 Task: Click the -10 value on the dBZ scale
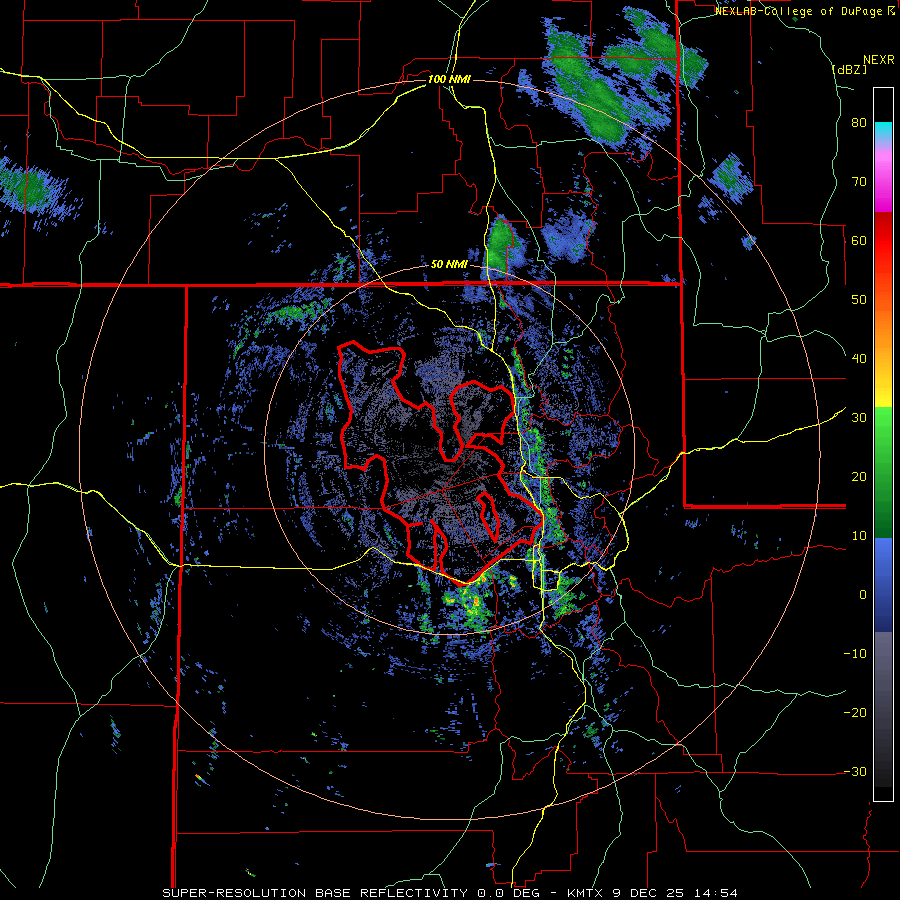pyautogui.click(x=855, y=654)
